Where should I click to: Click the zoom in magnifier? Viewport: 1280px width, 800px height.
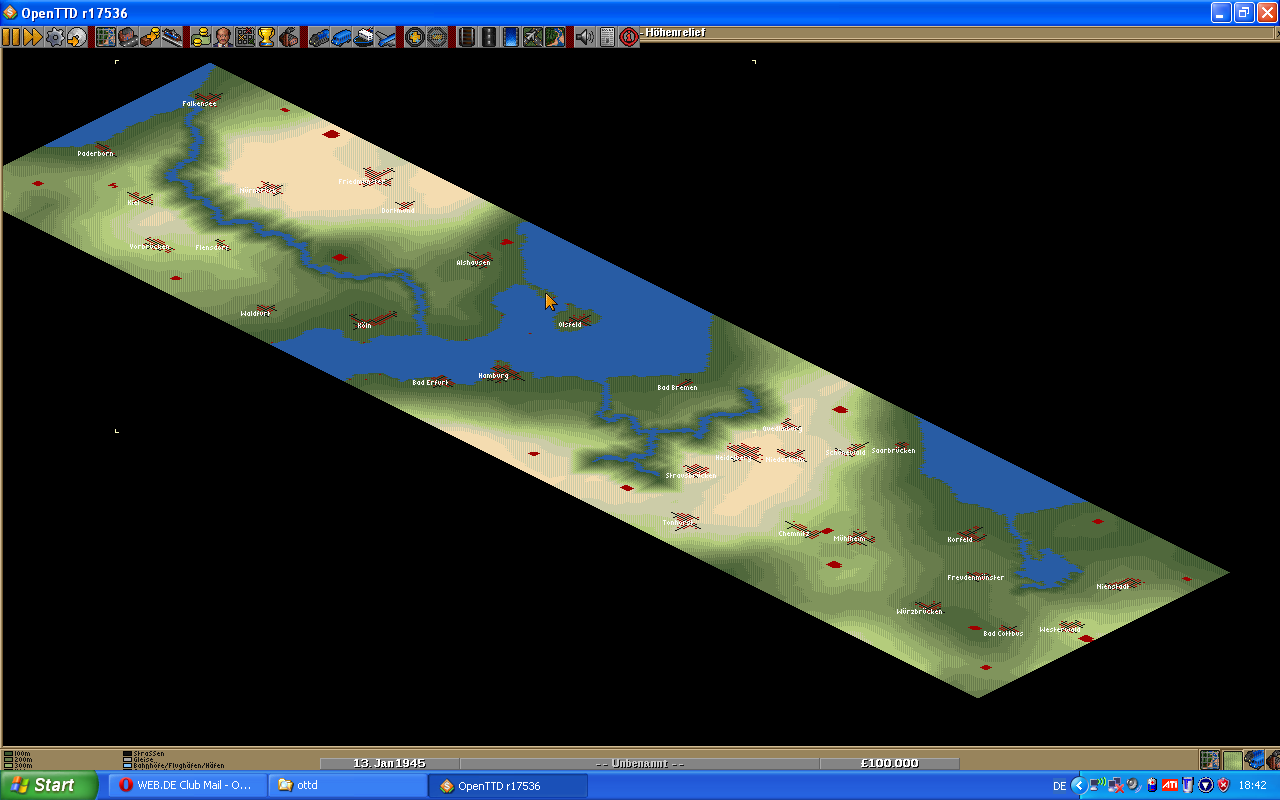pos(414,37)
